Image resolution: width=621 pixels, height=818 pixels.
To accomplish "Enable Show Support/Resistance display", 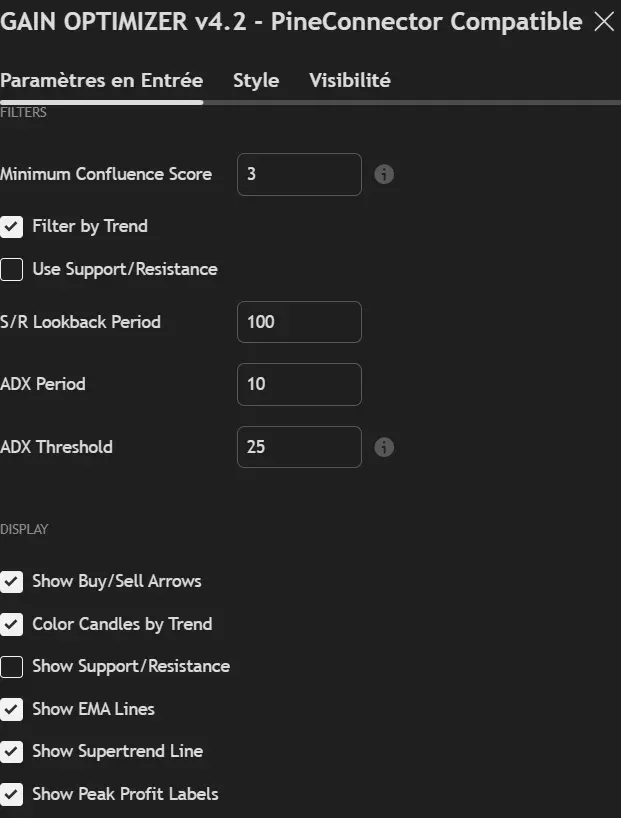I will coord(13,666).
